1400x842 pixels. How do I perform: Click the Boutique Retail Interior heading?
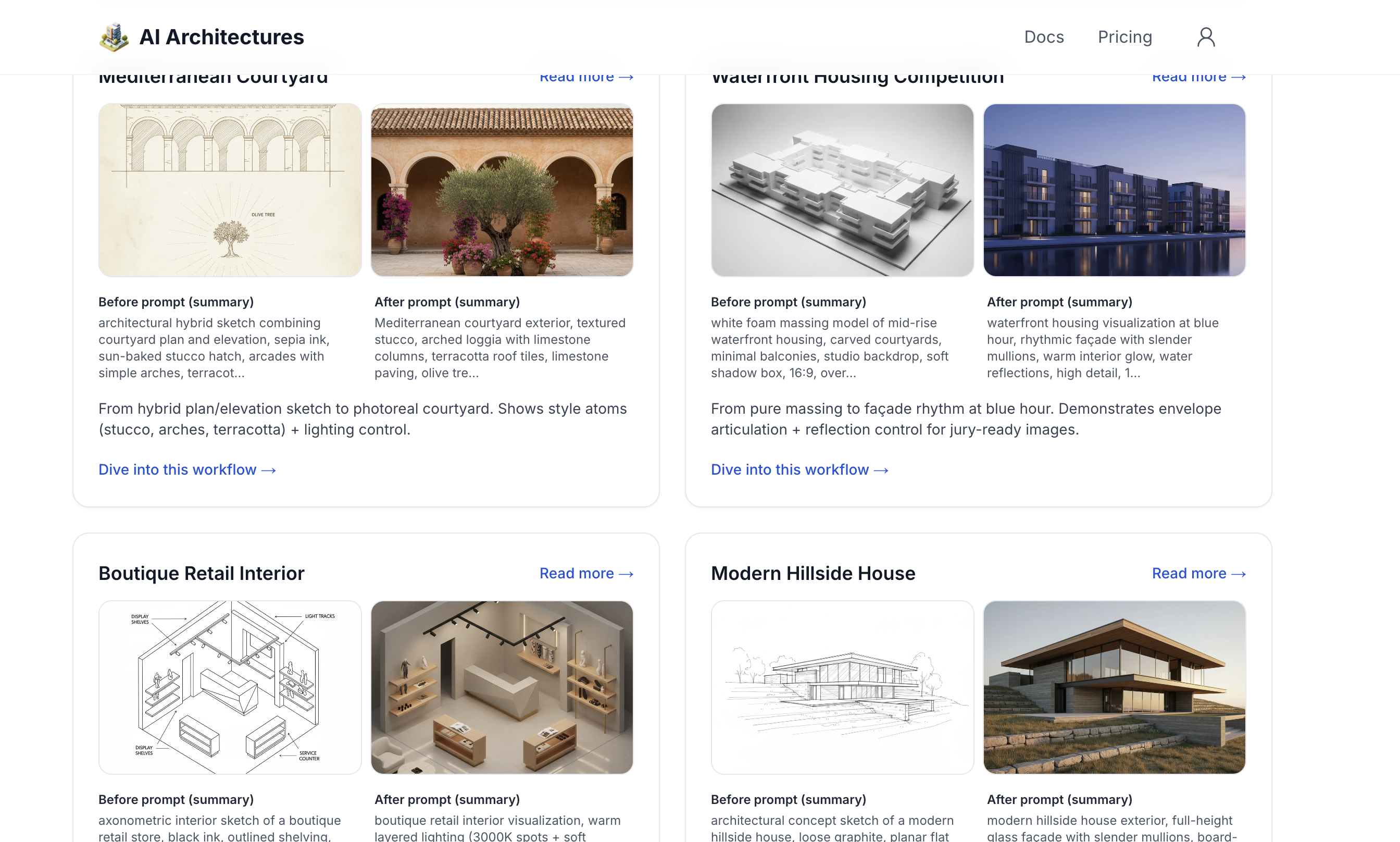click(201, 573)
